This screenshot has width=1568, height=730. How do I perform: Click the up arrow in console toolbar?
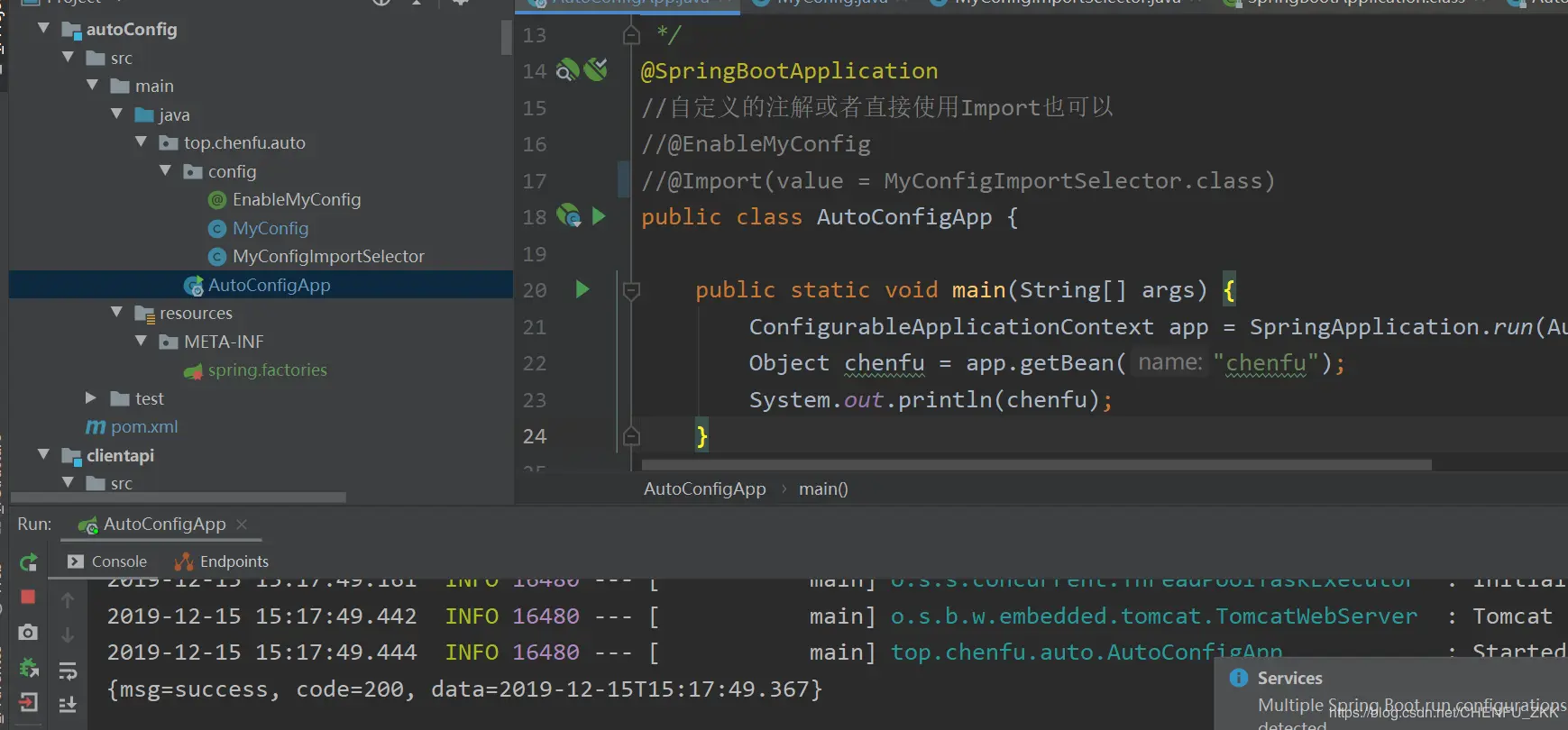pyautogui.click(x=68, y=600)
